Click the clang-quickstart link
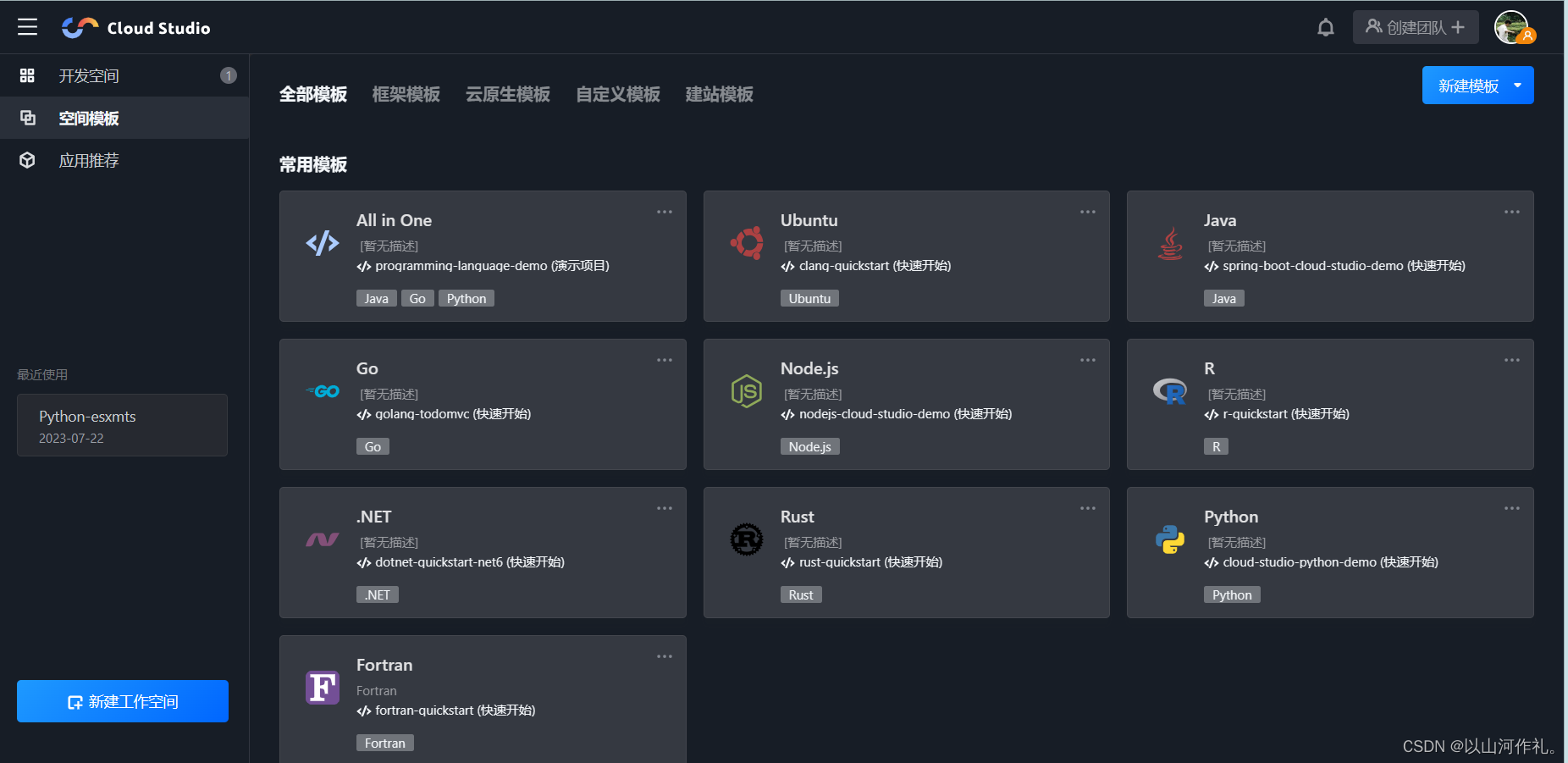The image size is (1568, 763). 865,266
